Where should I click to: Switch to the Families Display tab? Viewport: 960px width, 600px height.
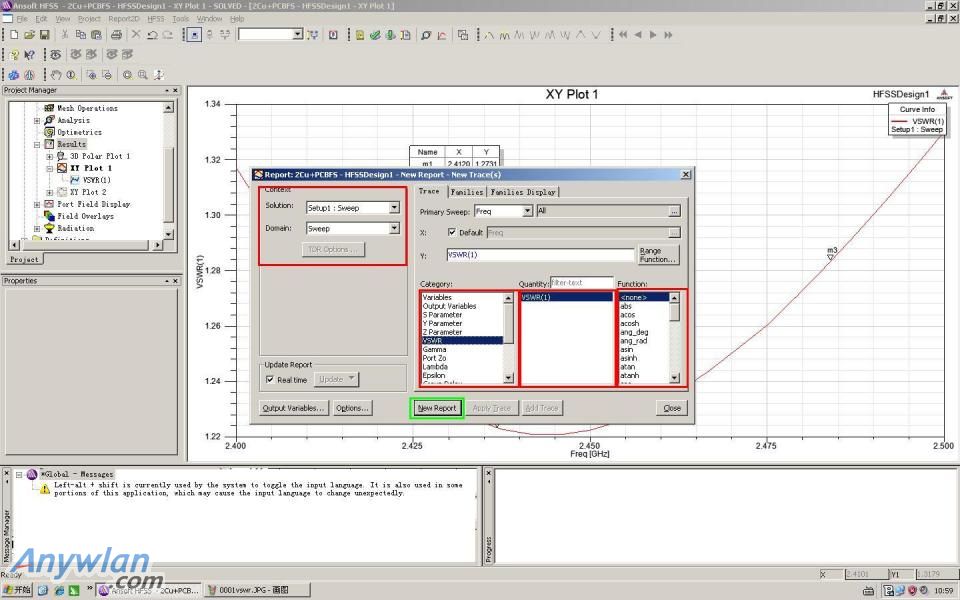[523, 192]
